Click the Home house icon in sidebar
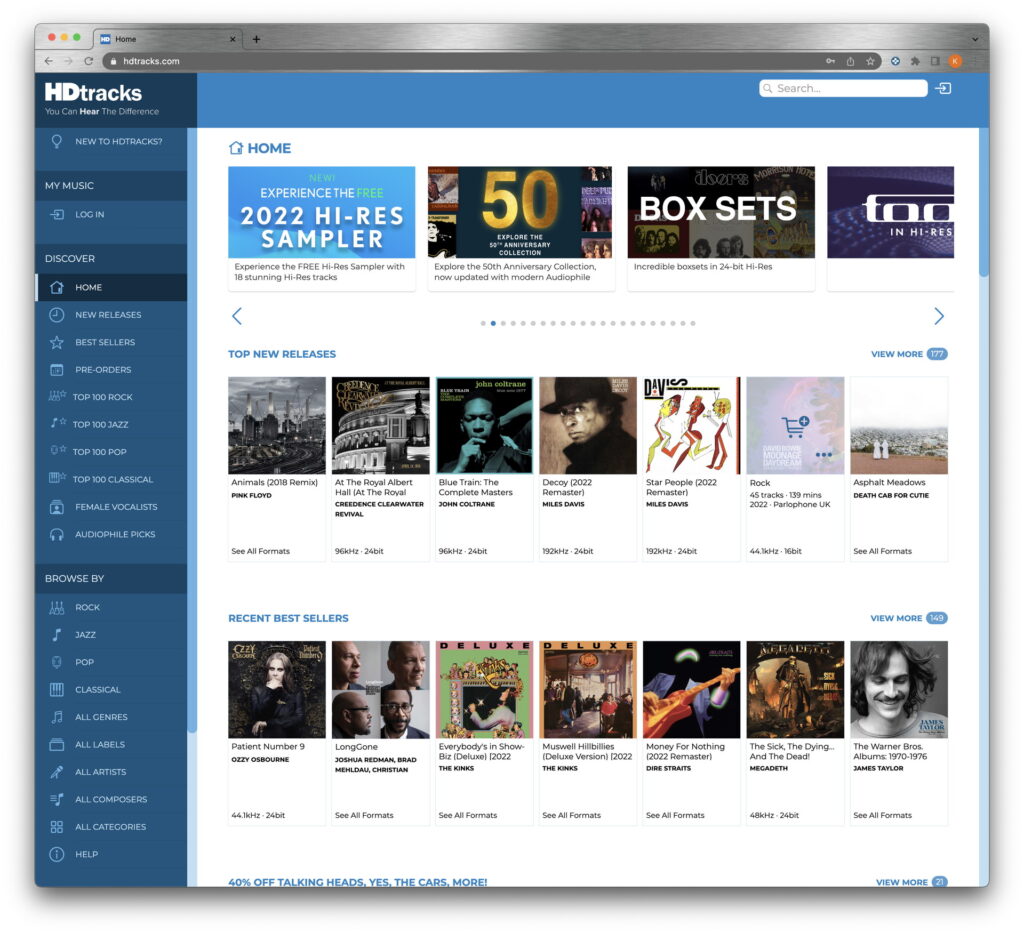Image resolution: width=1024 pixels, height=933 pixels. (57, 287)
